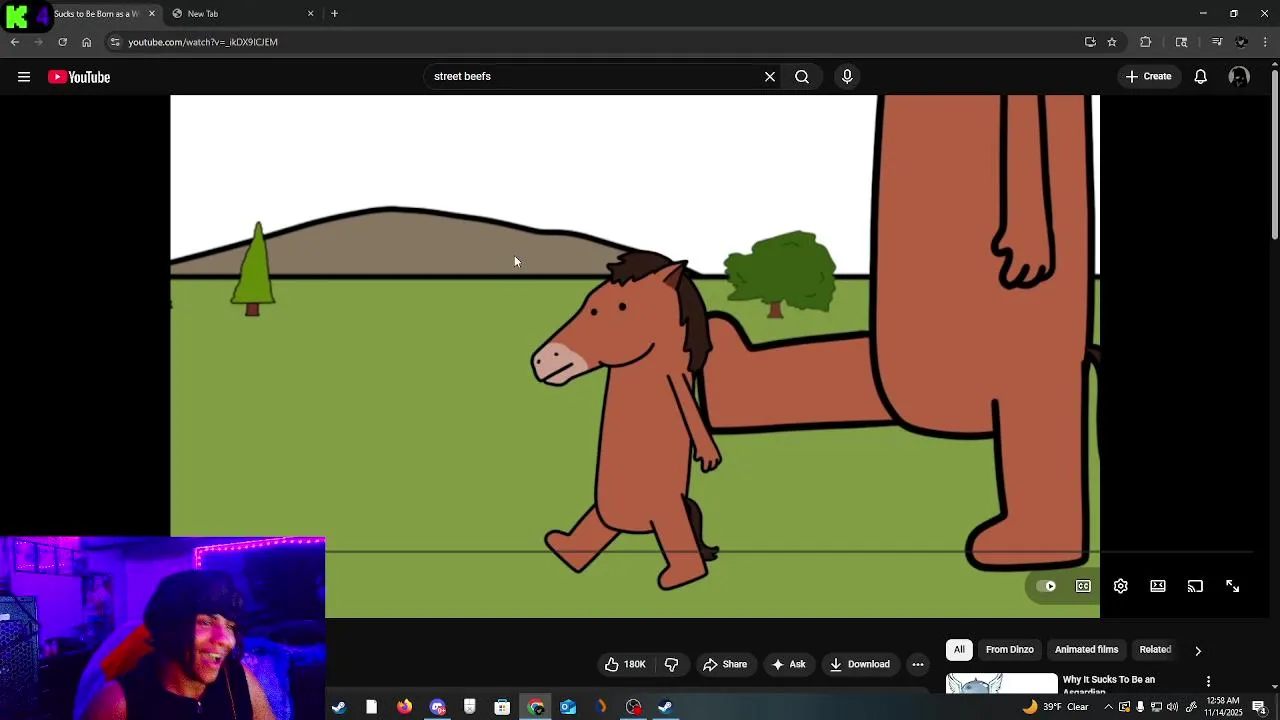Open Chrome profile avatar in toolbar
The height and width of the screenshot is (720, 1280).
[x=1241, y=42]
